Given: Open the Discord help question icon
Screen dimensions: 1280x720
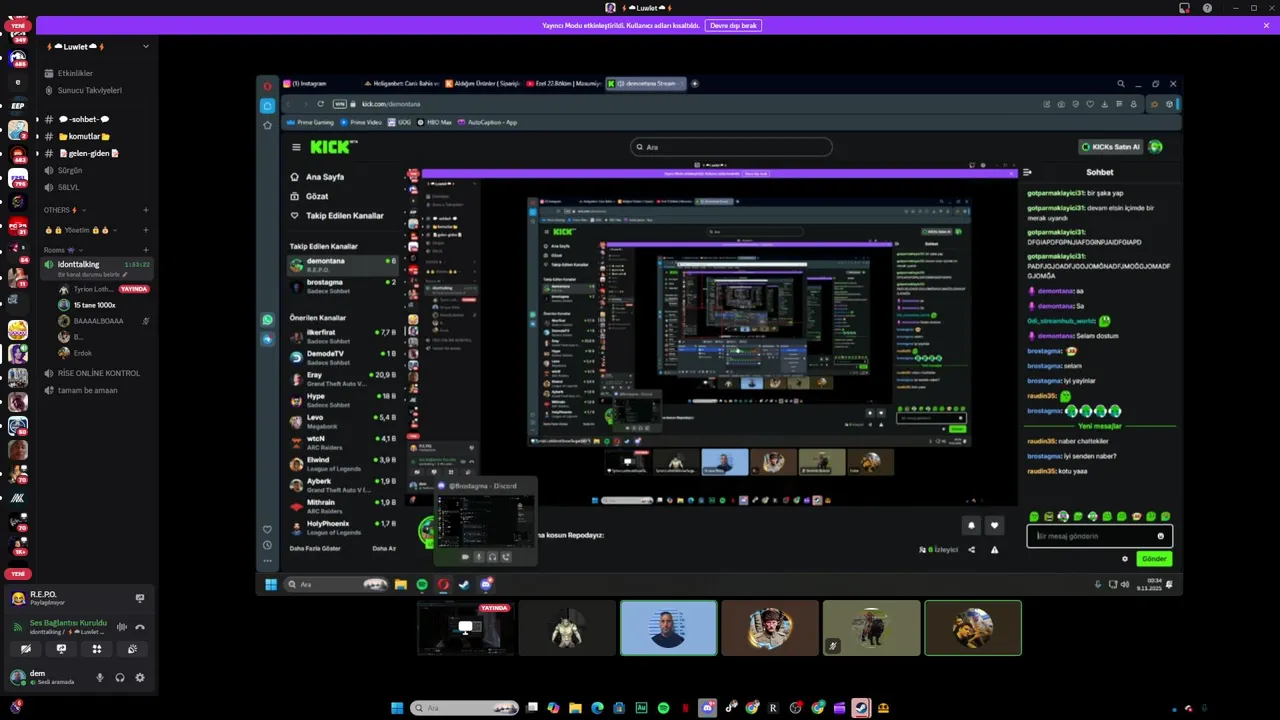Looking at the screenshot, I should (x=1207, y=8).
